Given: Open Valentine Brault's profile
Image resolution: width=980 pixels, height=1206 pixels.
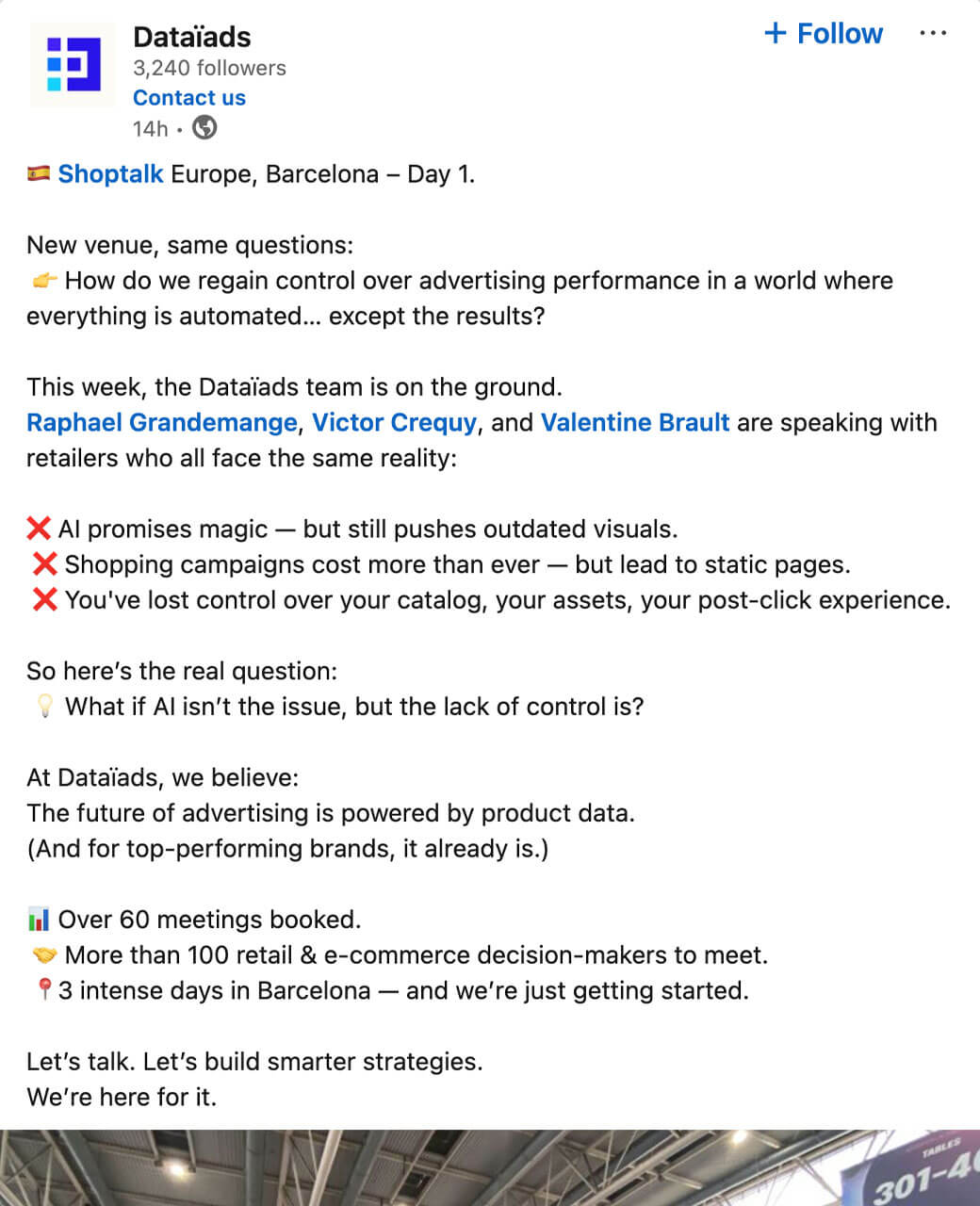Looking at the screenshot, I should pos(635,422).
